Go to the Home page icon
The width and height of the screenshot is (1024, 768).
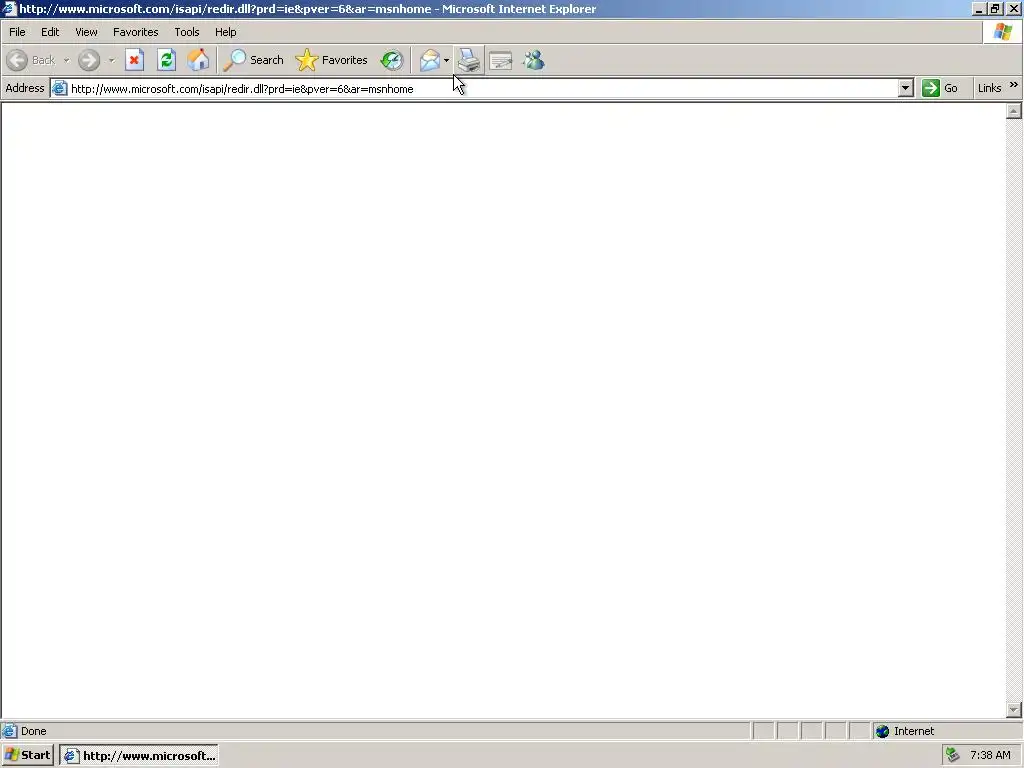click(x=199, y=60)
